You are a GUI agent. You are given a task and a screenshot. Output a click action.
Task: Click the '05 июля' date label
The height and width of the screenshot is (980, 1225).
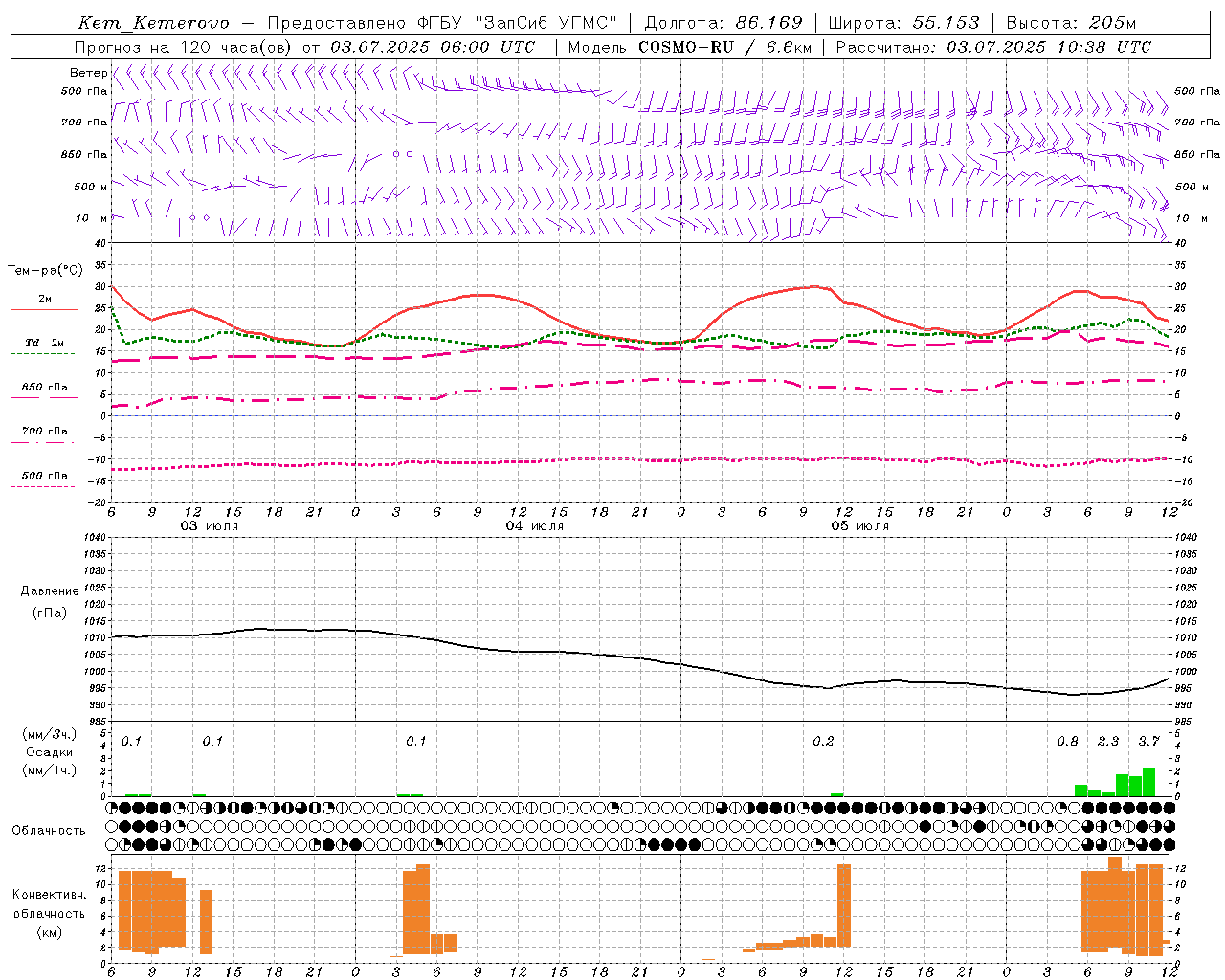tap(860, 526)
